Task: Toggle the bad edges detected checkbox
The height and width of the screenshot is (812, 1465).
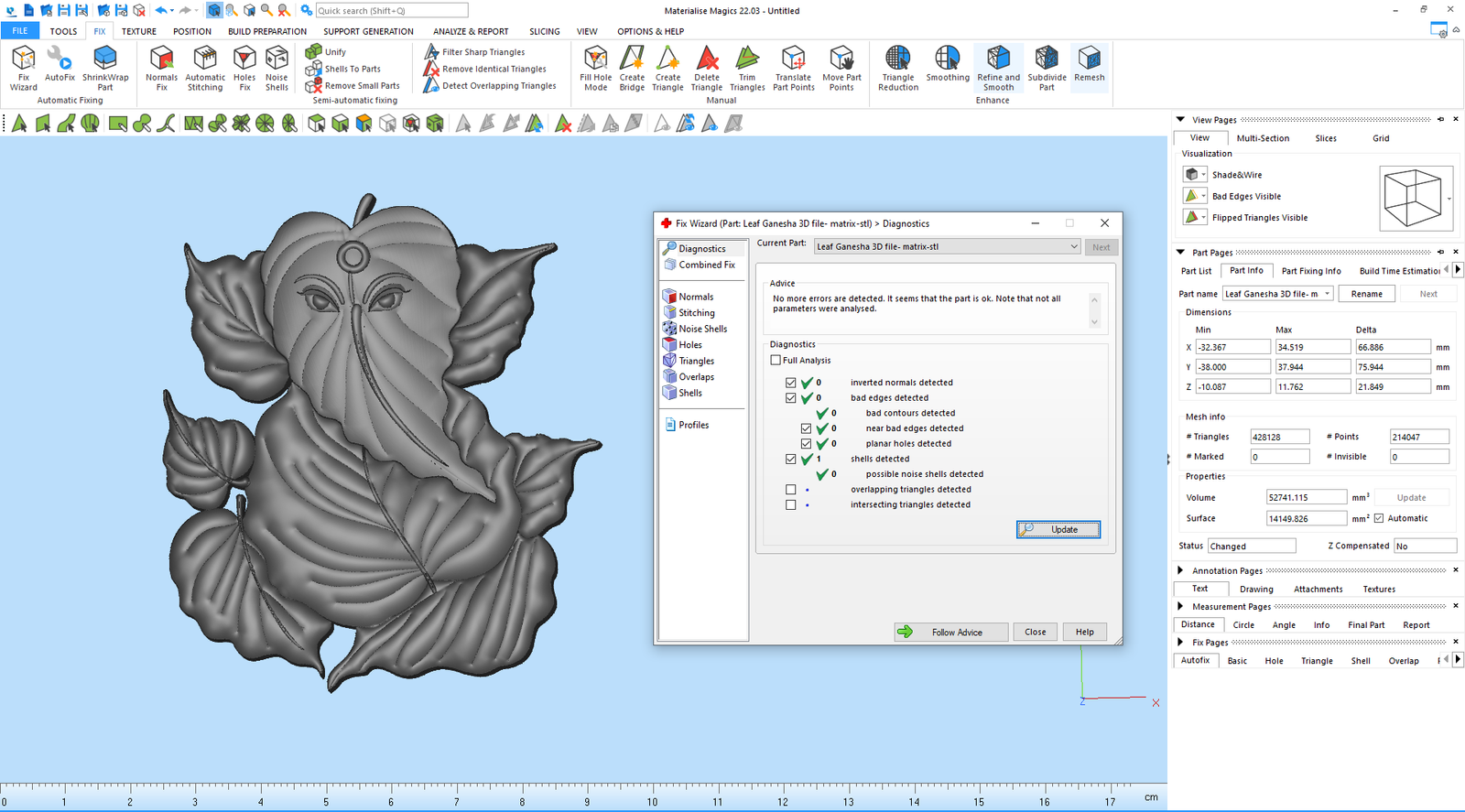Action: click(x=791, y=398)
